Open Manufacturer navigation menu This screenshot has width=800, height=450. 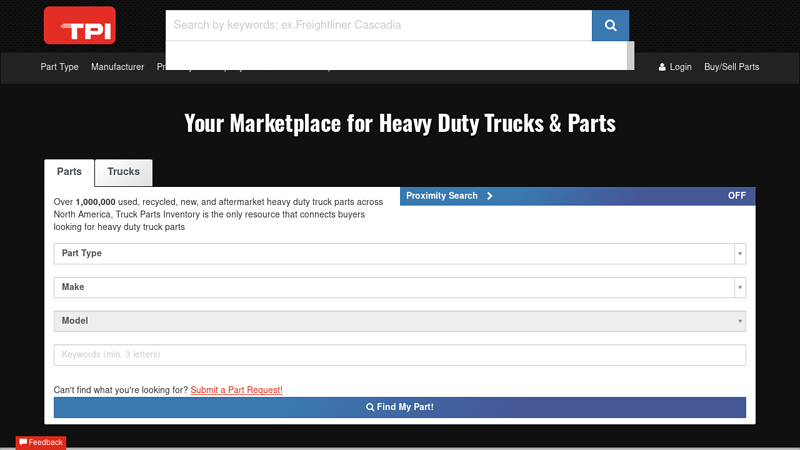tap(117, 67)
